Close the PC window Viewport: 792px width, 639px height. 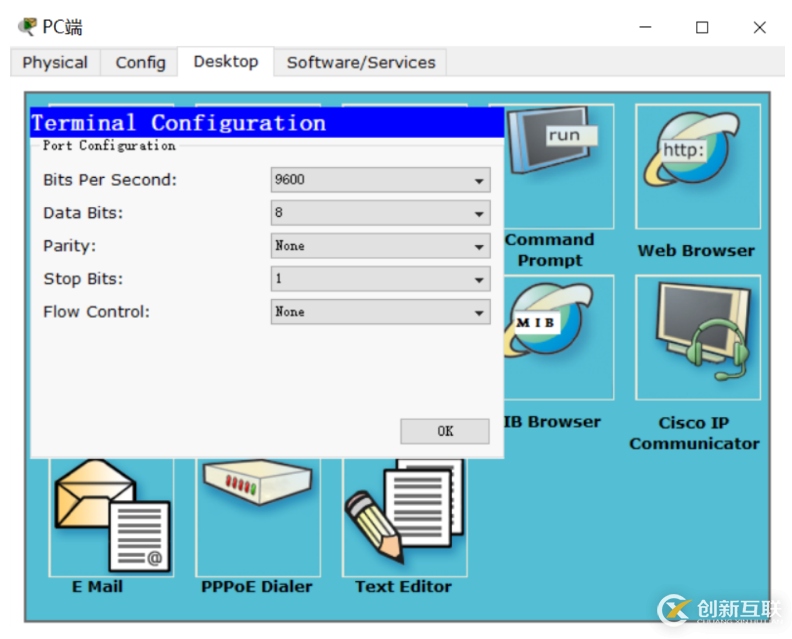[x=760, y=27]
